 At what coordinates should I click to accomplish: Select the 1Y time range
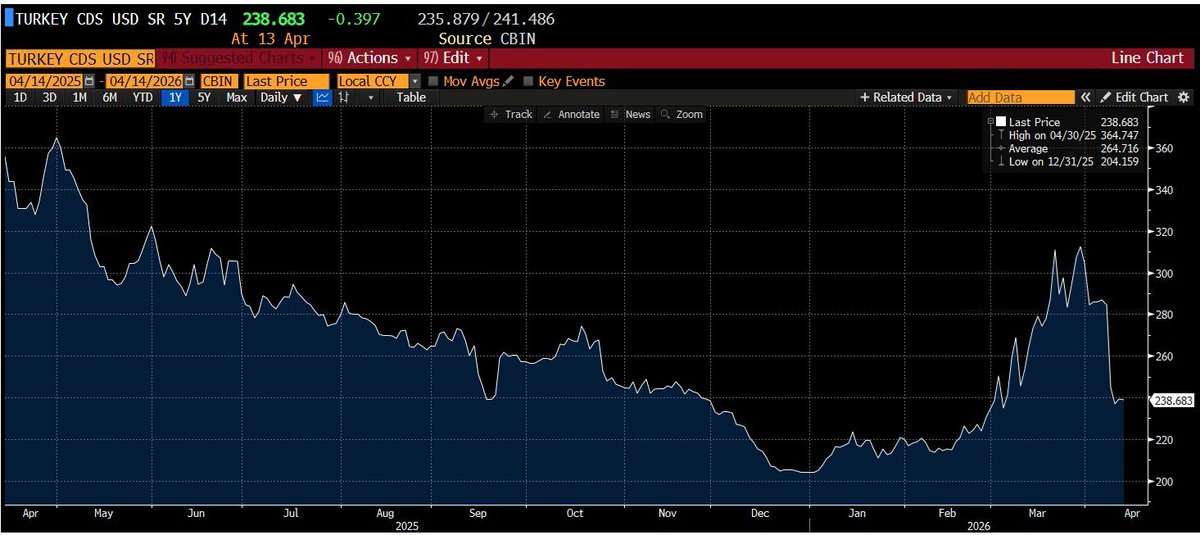(x=176, y=97)
